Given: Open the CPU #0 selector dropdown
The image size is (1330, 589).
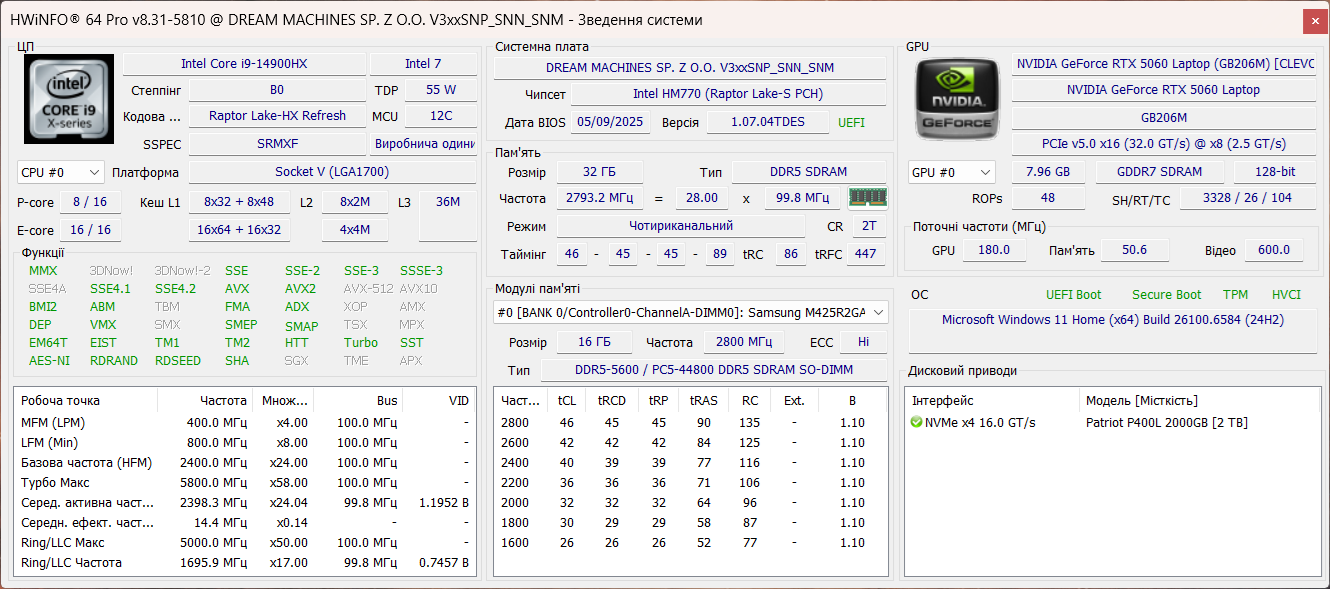Looking at the screenshot, I should [x=60, y=172].
